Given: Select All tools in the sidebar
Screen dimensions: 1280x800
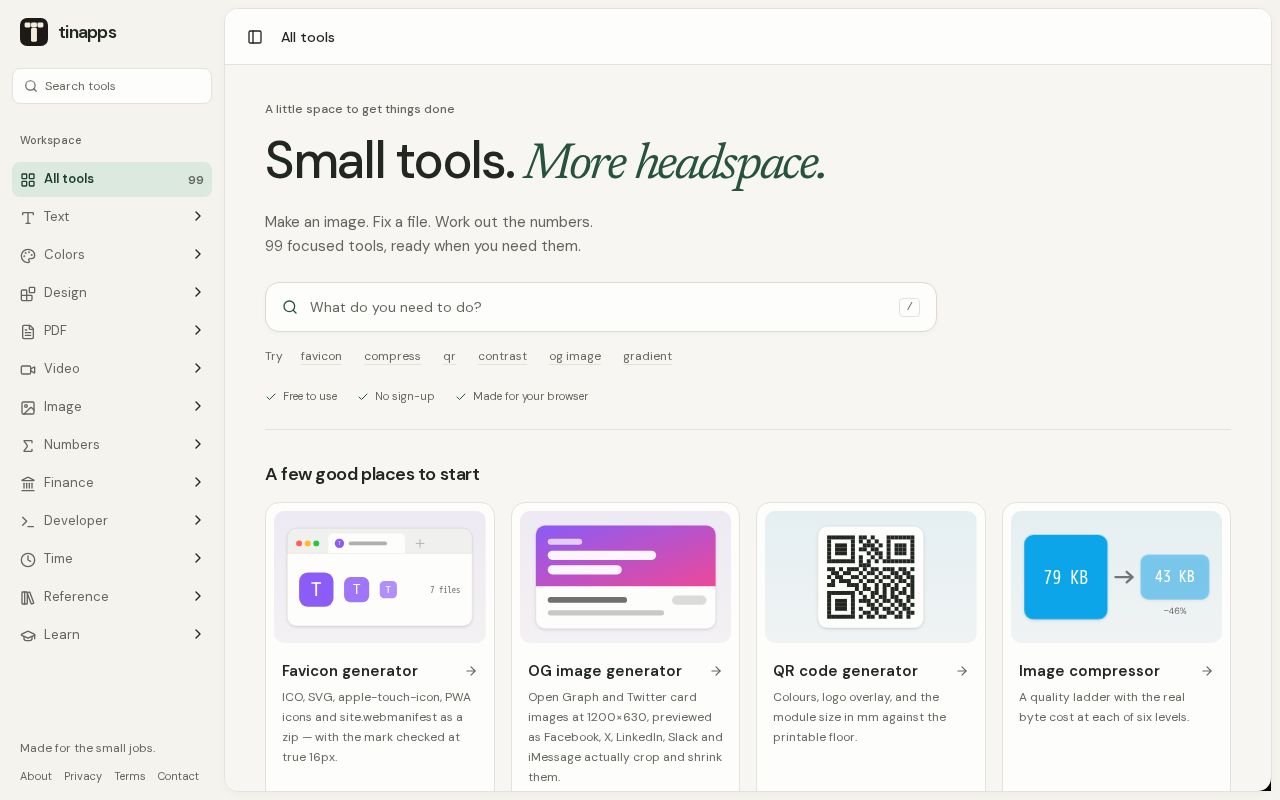Looking at the screenshot, I should (112, 179).
